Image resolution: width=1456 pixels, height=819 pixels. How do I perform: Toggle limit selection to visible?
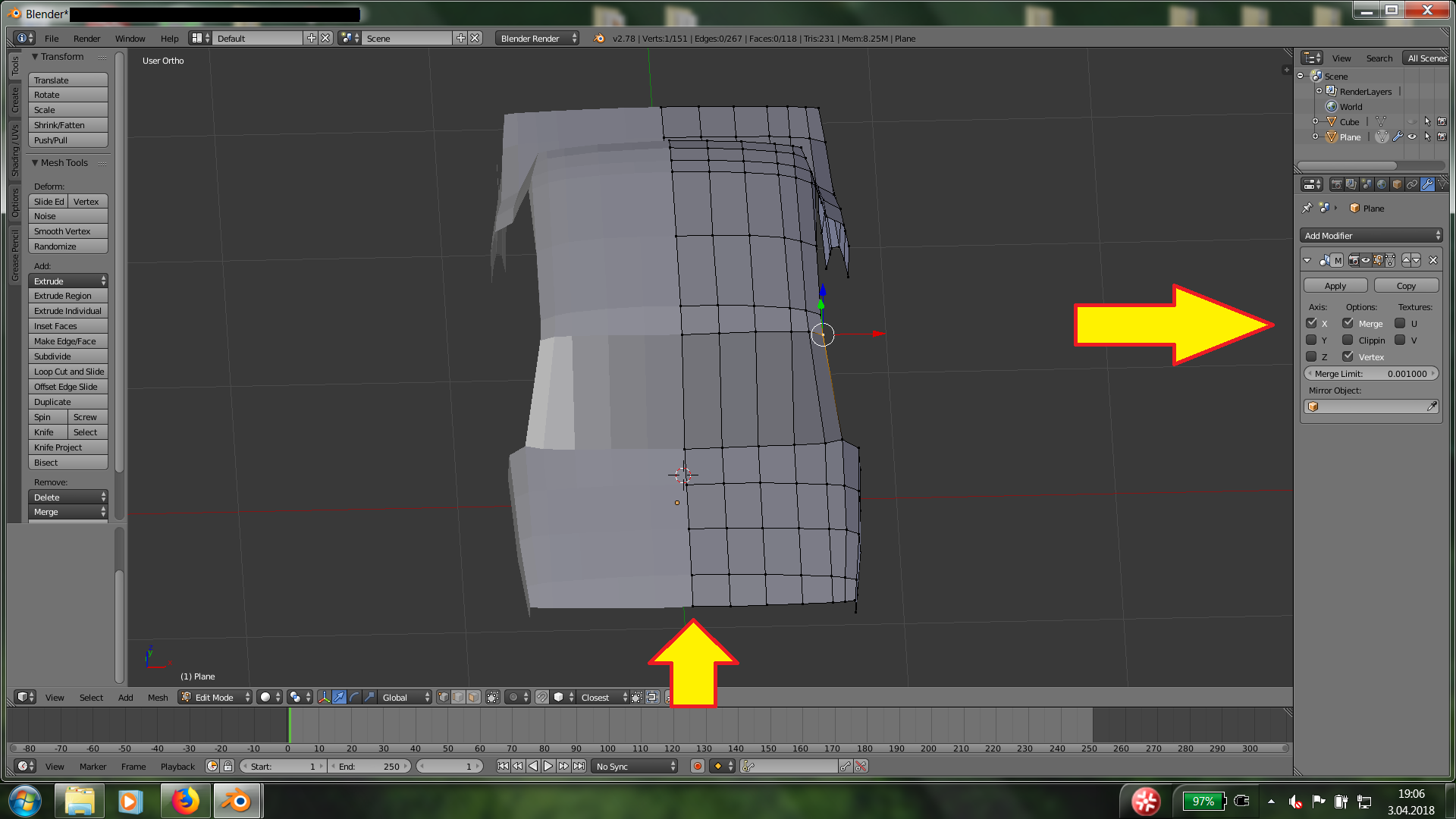click(492, 697)
